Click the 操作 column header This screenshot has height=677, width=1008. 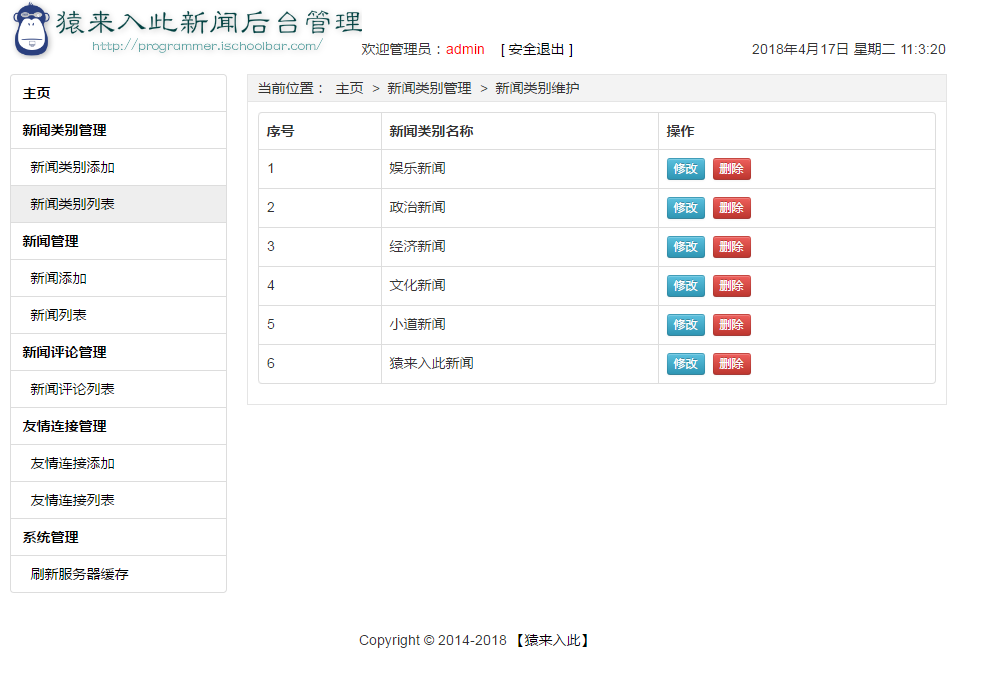tap(797, 131)
